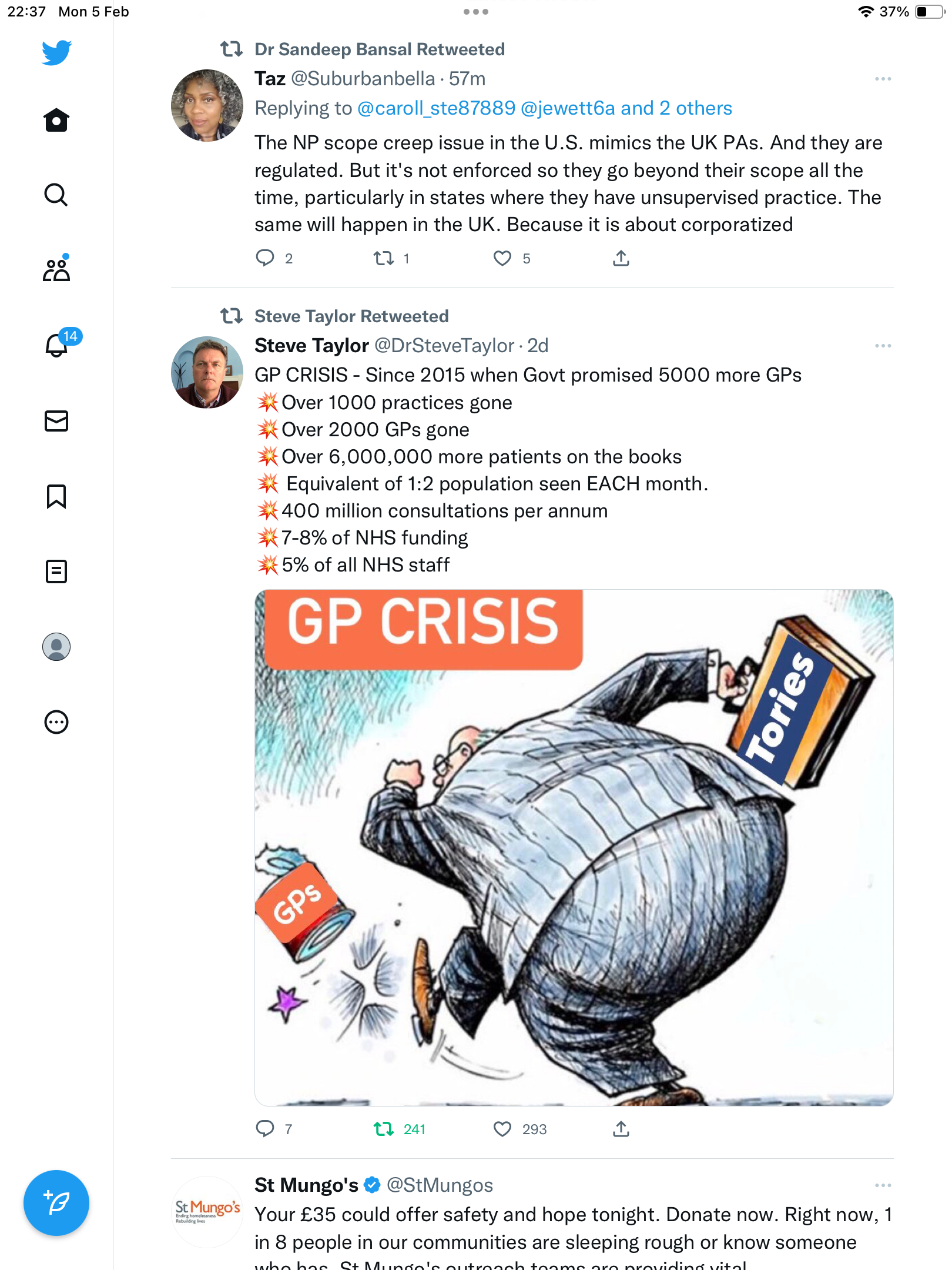Click the @caroll_ste87889 mention link
The image size is (952, 1270).
(437, 108)
